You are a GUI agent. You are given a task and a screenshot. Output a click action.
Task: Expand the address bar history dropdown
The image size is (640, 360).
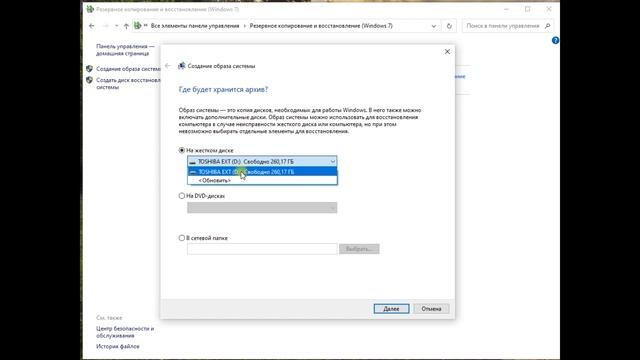coord(433,26)
